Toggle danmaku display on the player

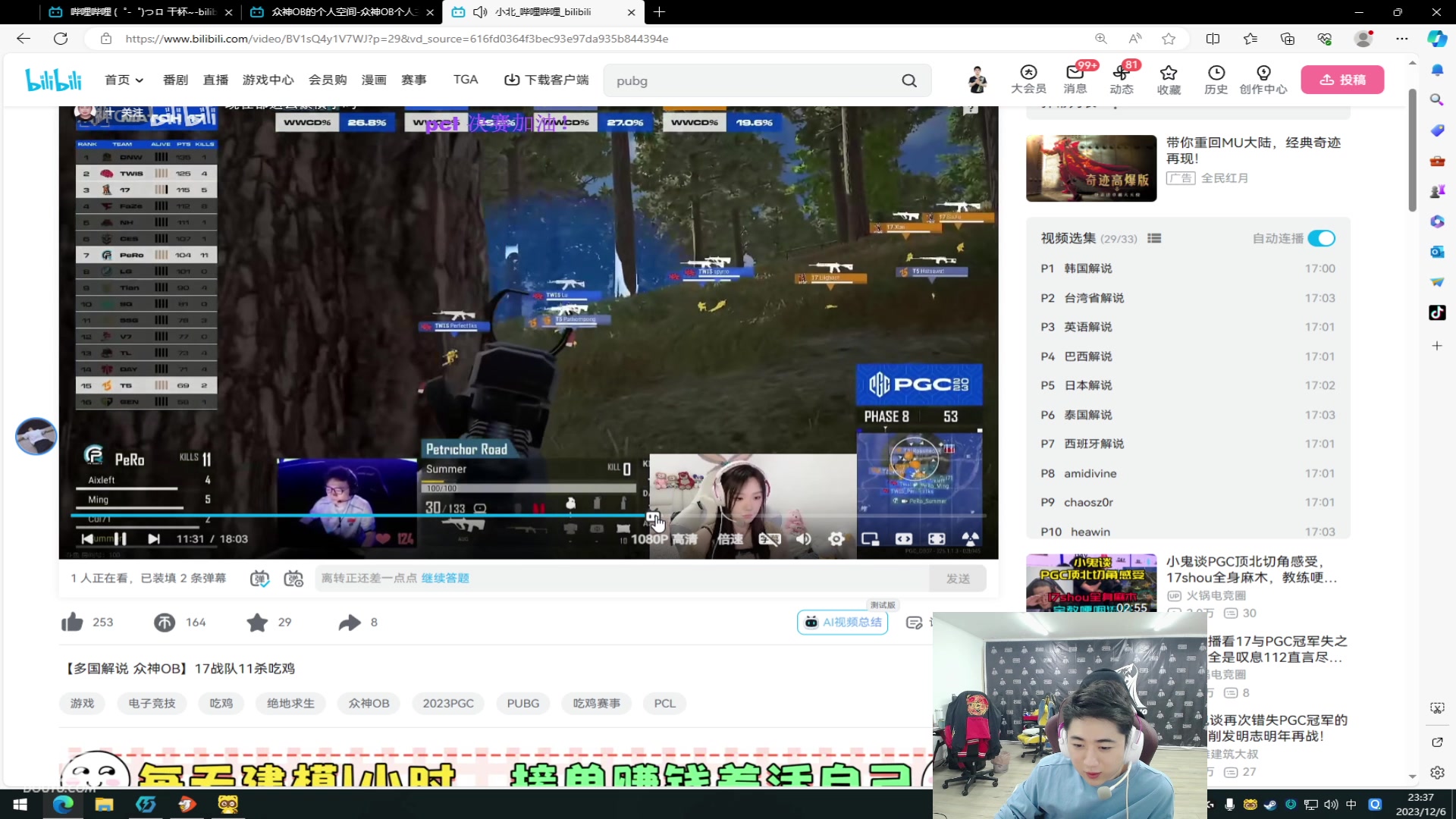(x=259, y=579)
